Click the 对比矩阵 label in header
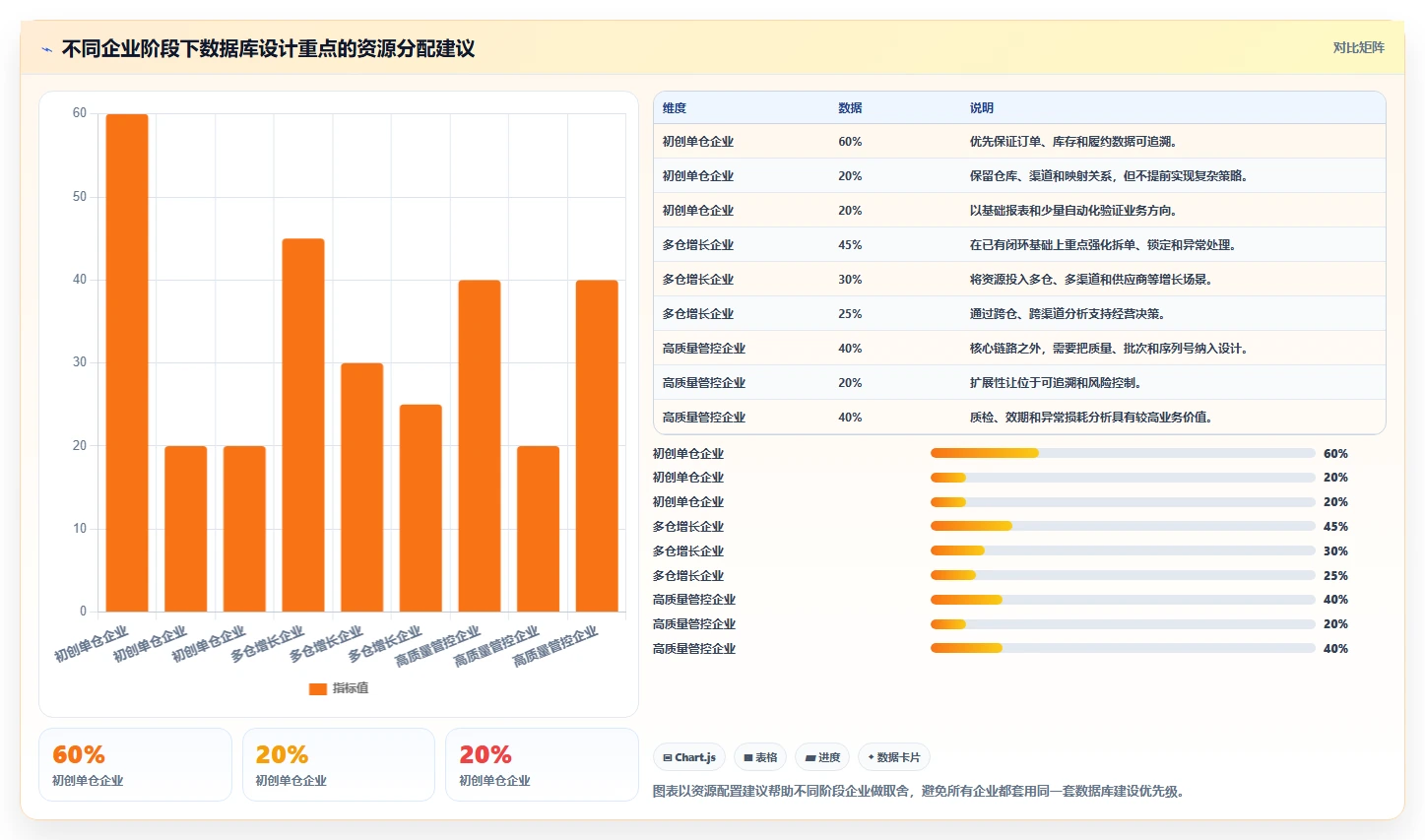The image size is (1425, 840). click(1359, 47)
